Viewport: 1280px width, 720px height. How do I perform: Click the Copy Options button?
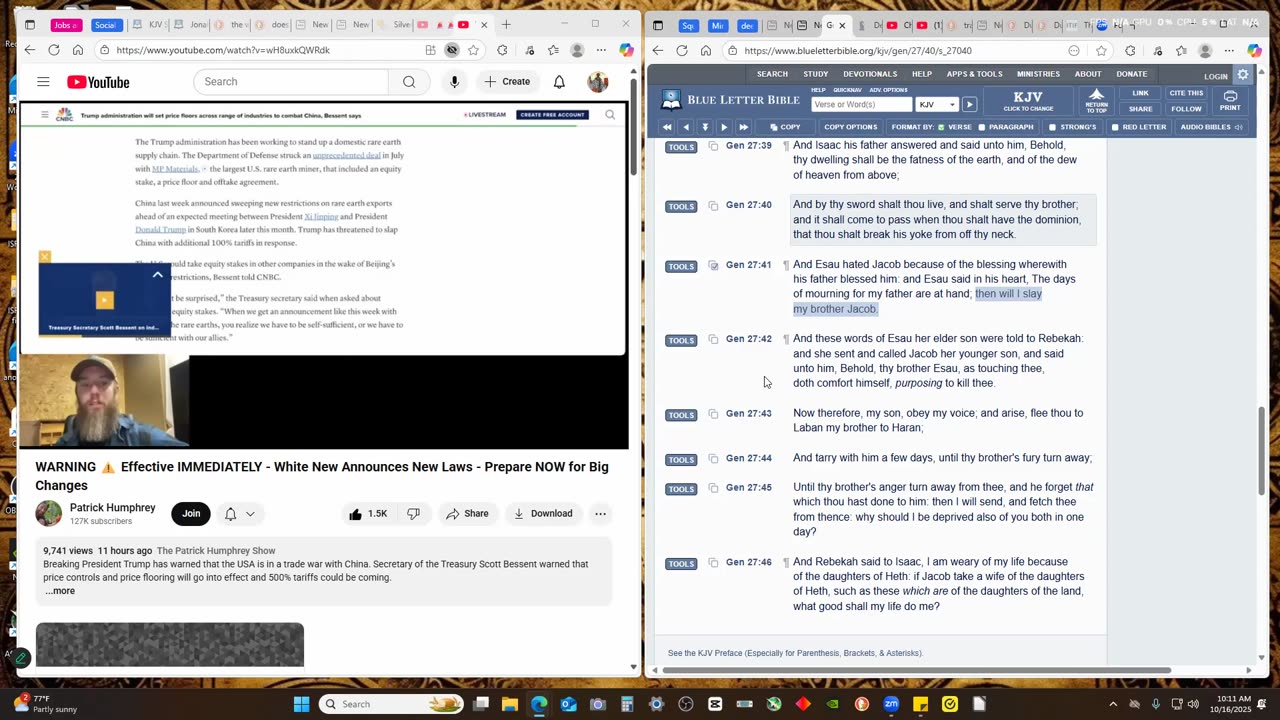pos(850,127)
